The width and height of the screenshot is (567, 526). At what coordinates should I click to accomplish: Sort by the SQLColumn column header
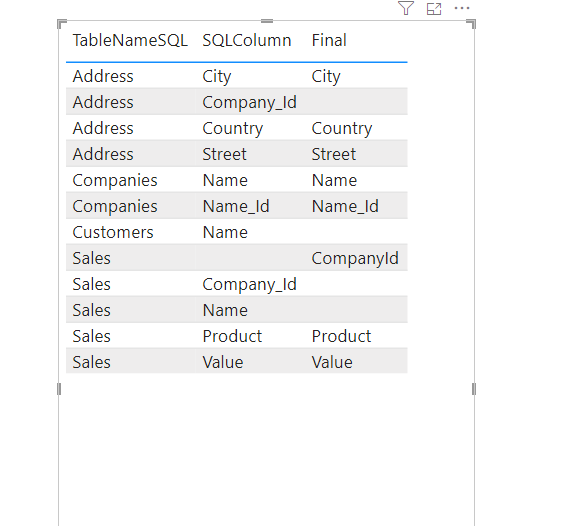[x=247, y=40]
